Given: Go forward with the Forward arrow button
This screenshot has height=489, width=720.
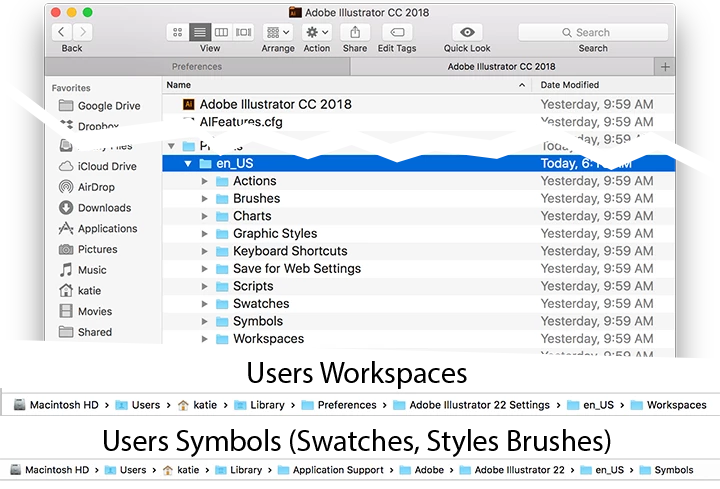Looking at the screenshot, I should 83,32.
